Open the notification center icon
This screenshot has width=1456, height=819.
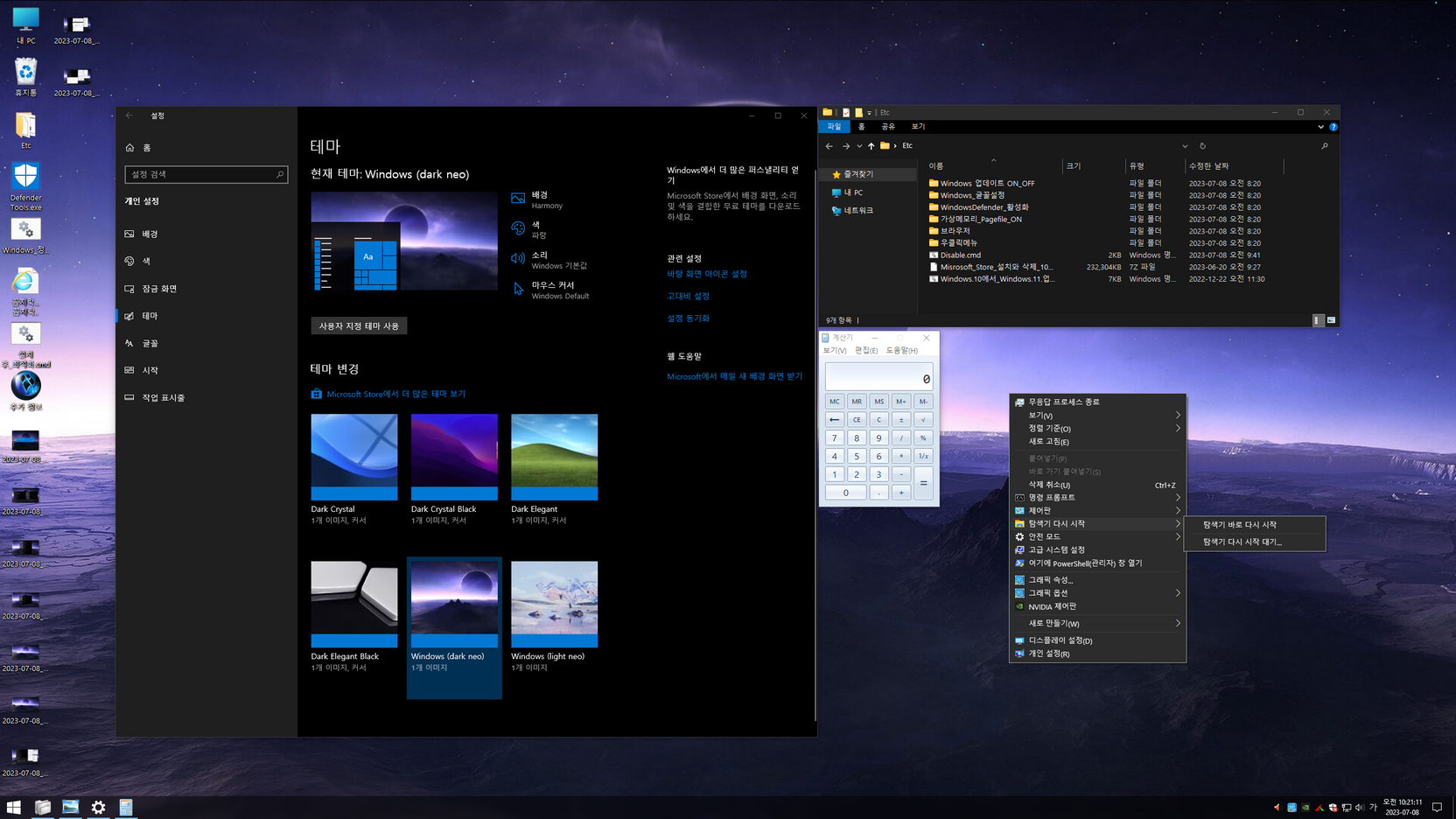1437,808
